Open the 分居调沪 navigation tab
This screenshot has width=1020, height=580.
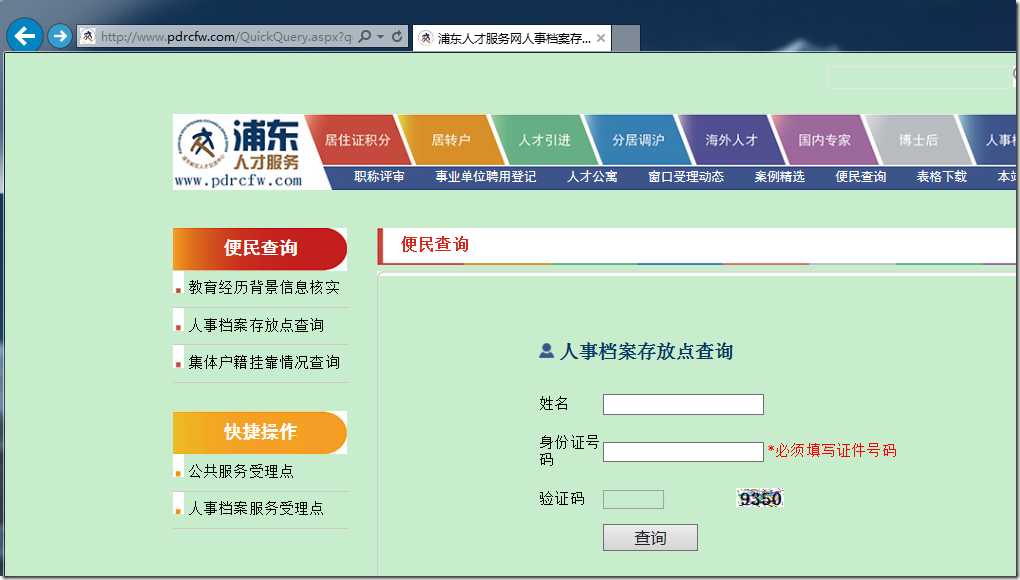[638, 140]
